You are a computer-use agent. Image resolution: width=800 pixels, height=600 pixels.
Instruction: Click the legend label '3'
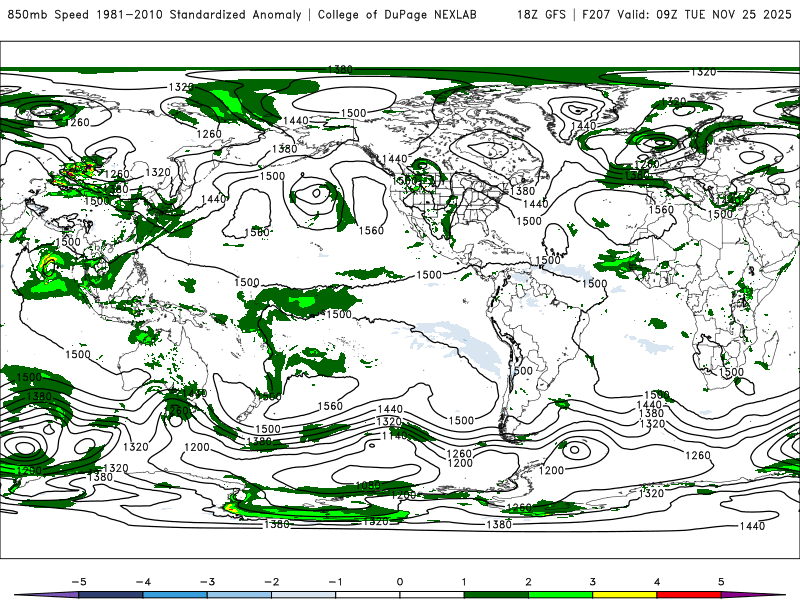tap(592, 582)
